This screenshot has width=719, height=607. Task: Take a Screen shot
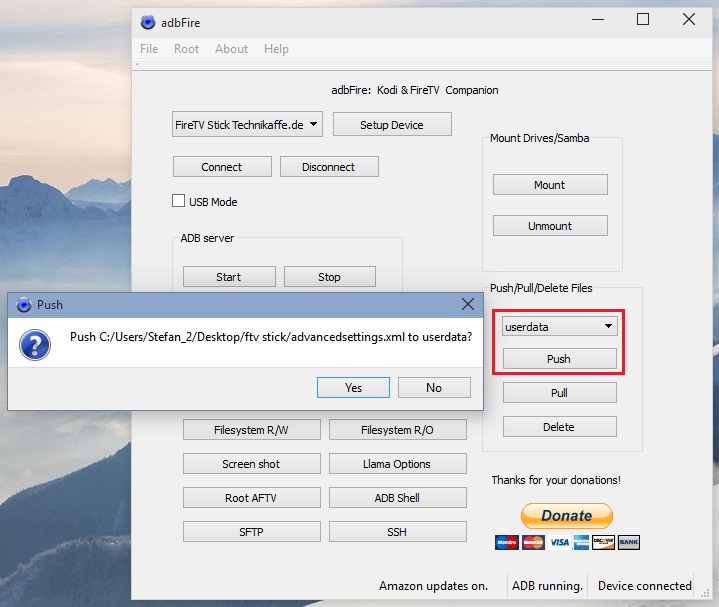click(x=252, y=464)
